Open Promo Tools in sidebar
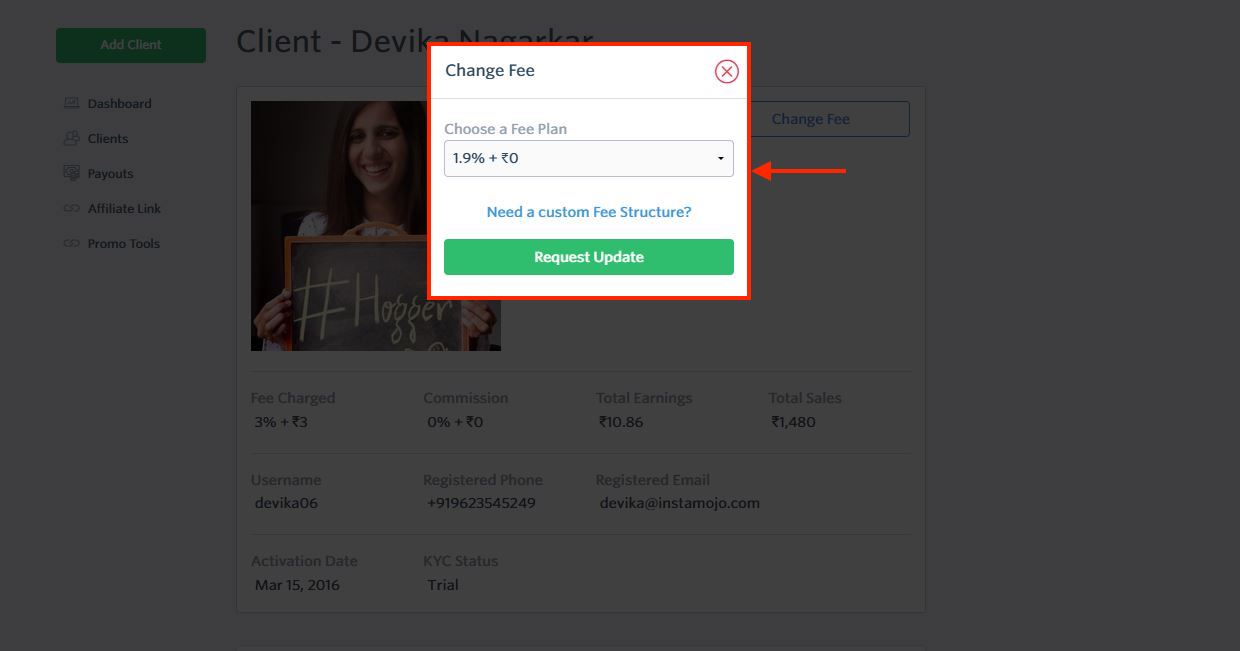The height and width of the screenshot is (651, 1240). point(124,243)
